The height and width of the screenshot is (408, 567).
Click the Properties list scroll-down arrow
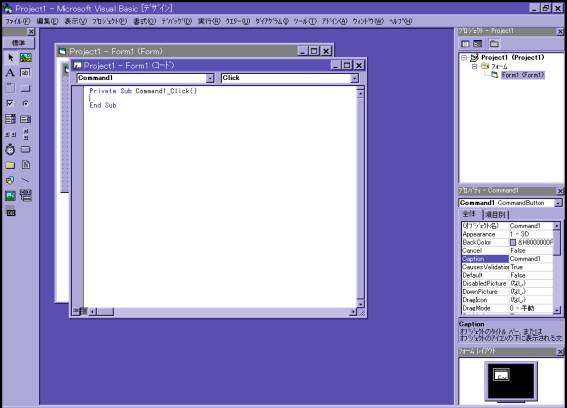(557, 310)
